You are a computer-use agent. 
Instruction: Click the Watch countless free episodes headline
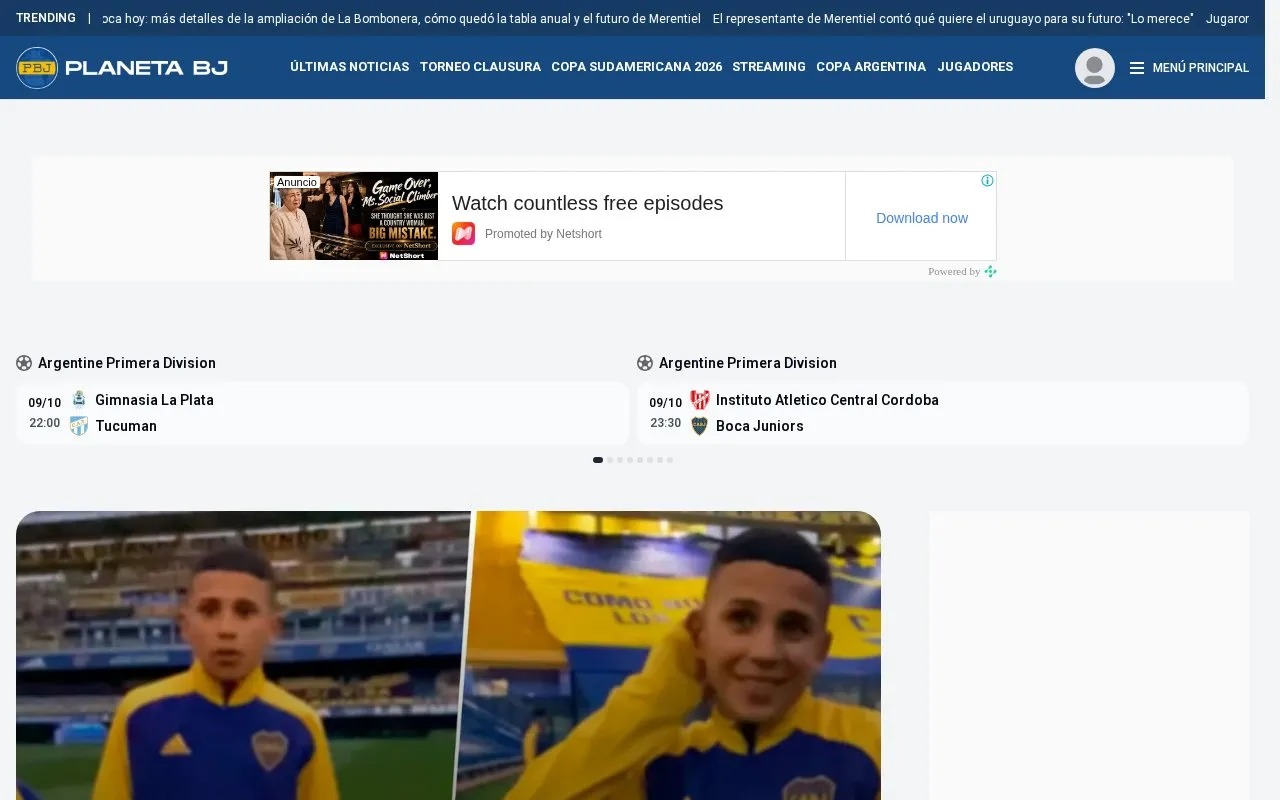588,203
